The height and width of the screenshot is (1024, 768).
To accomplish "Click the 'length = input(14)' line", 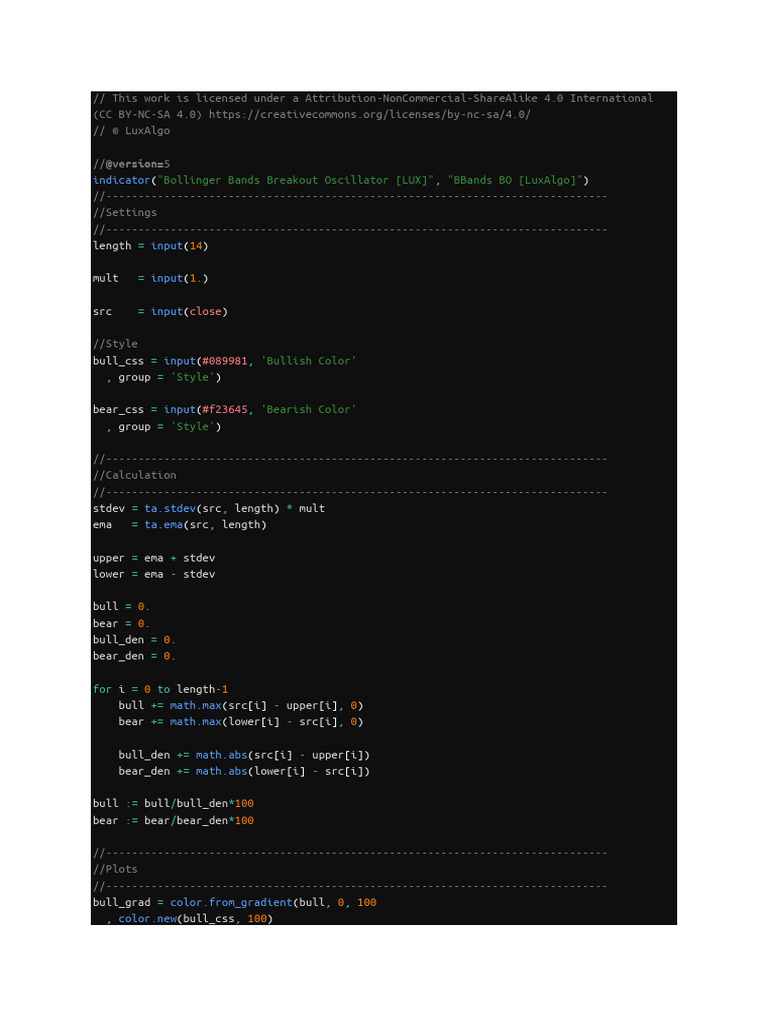I will tap(150, 246).
